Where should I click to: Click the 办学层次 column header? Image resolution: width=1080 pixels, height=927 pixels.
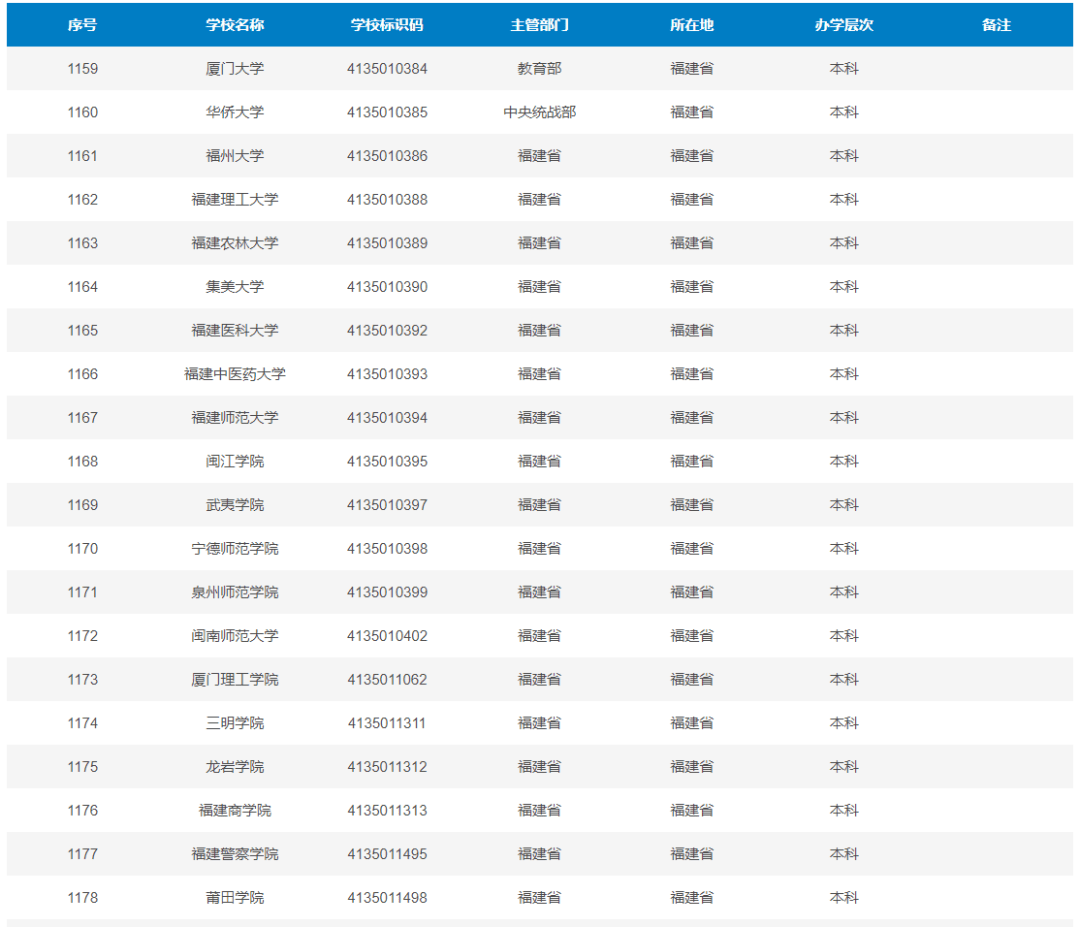(844, 25)
